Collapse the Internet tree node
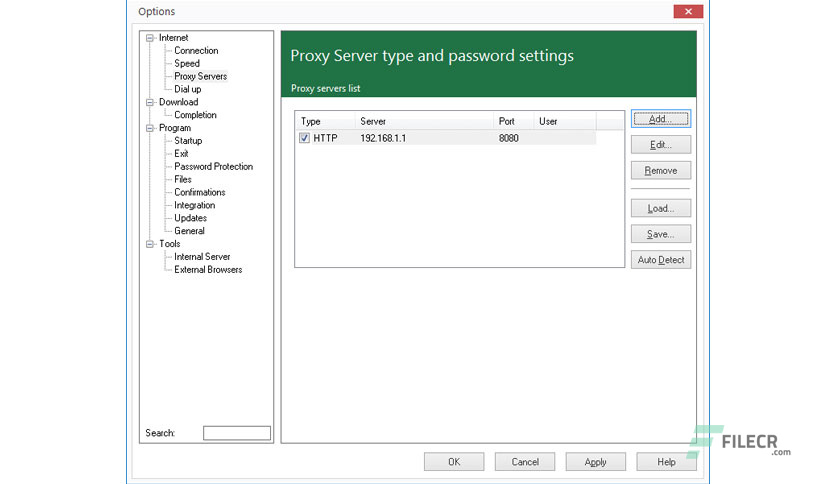The width and height of the screenshot is (836, 484). [150, 38]
